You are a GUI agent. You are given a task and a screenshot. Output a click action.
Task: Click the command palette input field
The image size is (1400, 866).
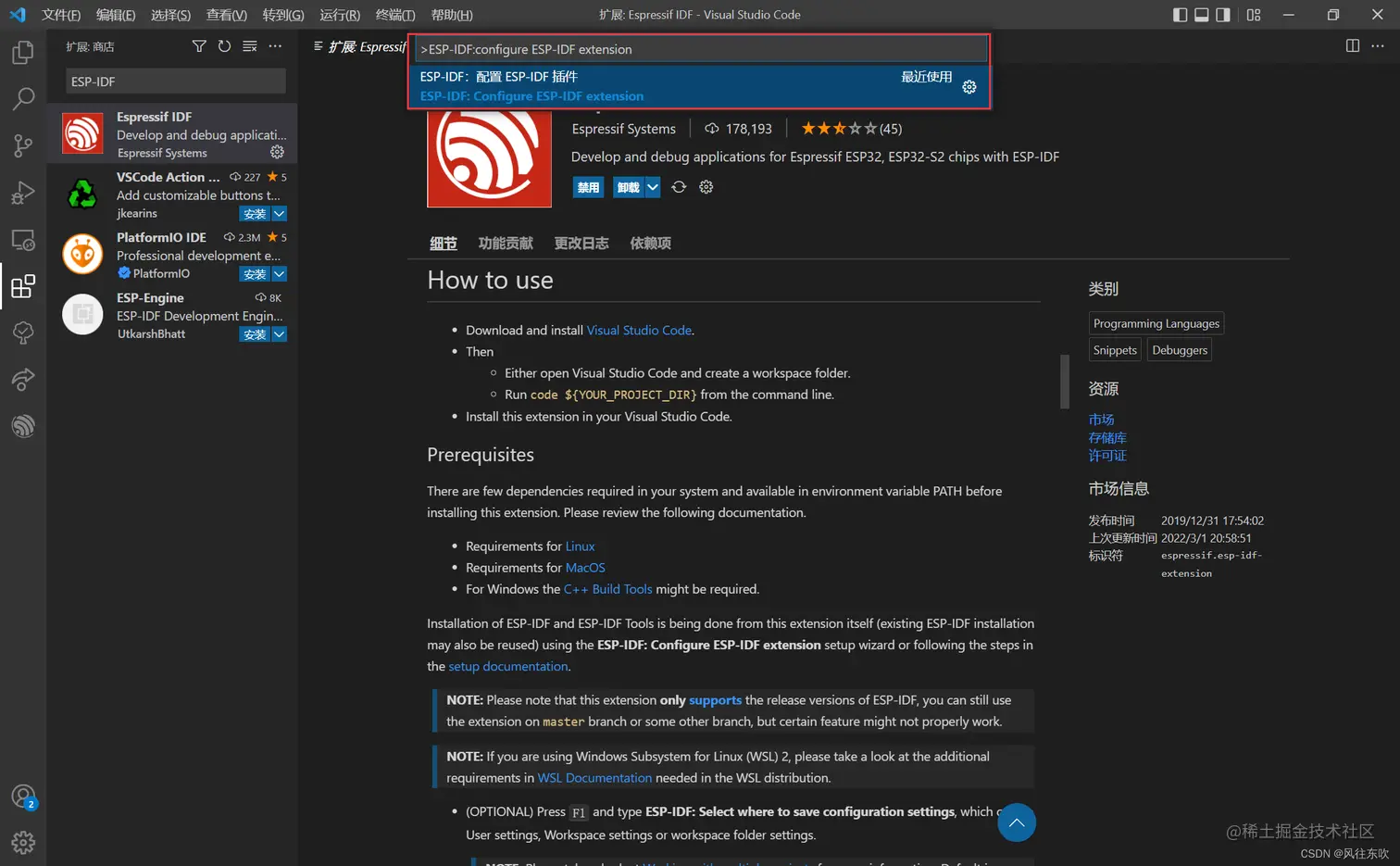[701, 49]
